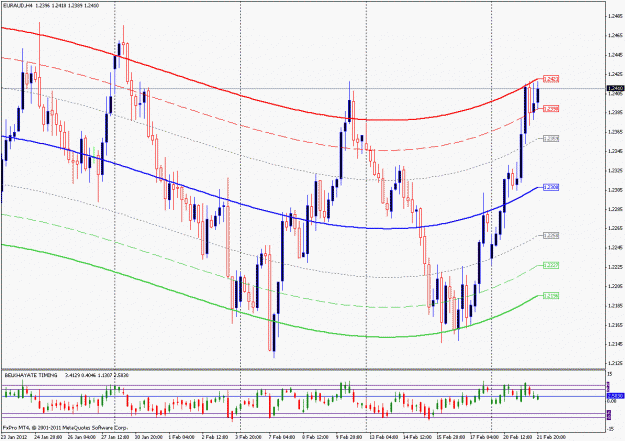Click the 3 Feb 20:00 time label

248,437
